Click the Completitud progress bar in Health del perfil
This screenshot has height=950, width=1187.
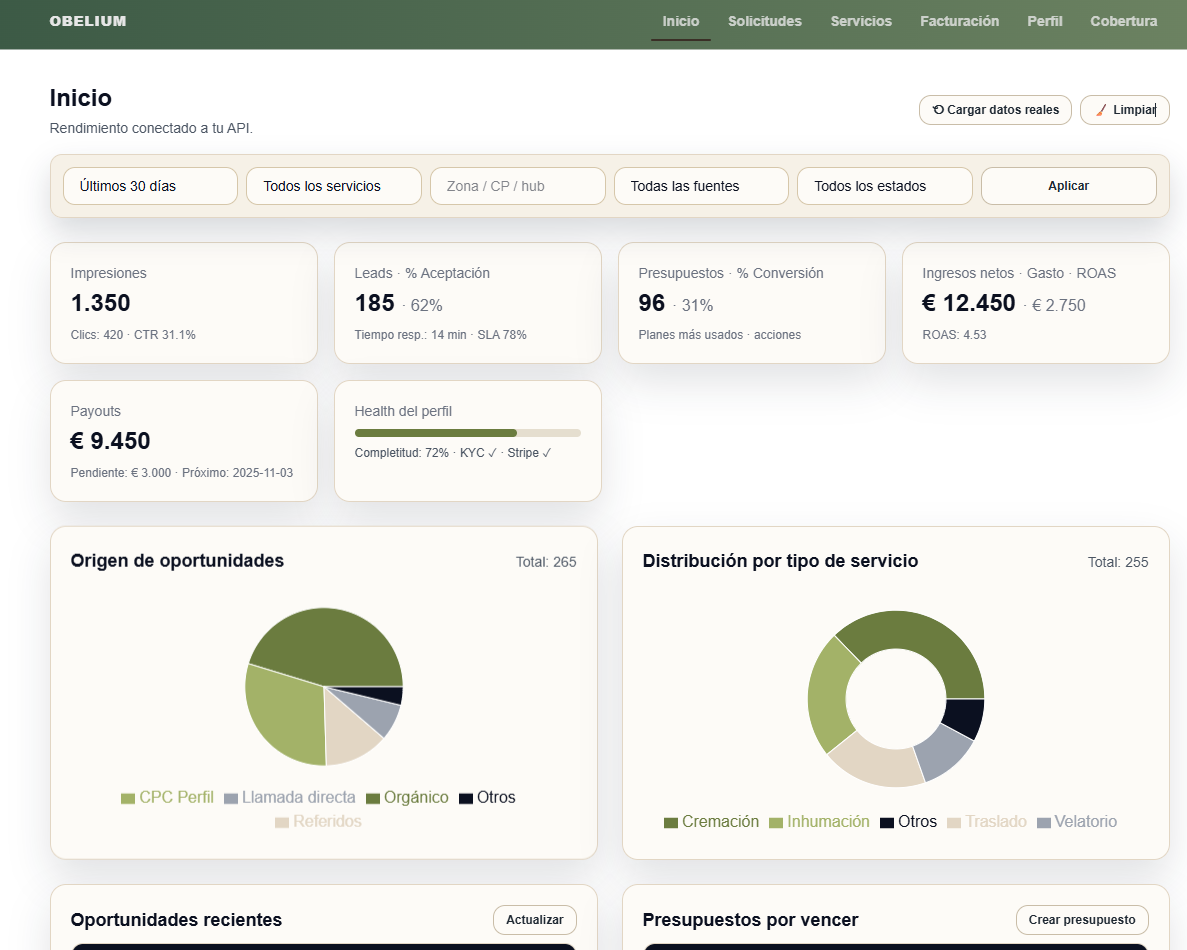click(x=467, y=432)
